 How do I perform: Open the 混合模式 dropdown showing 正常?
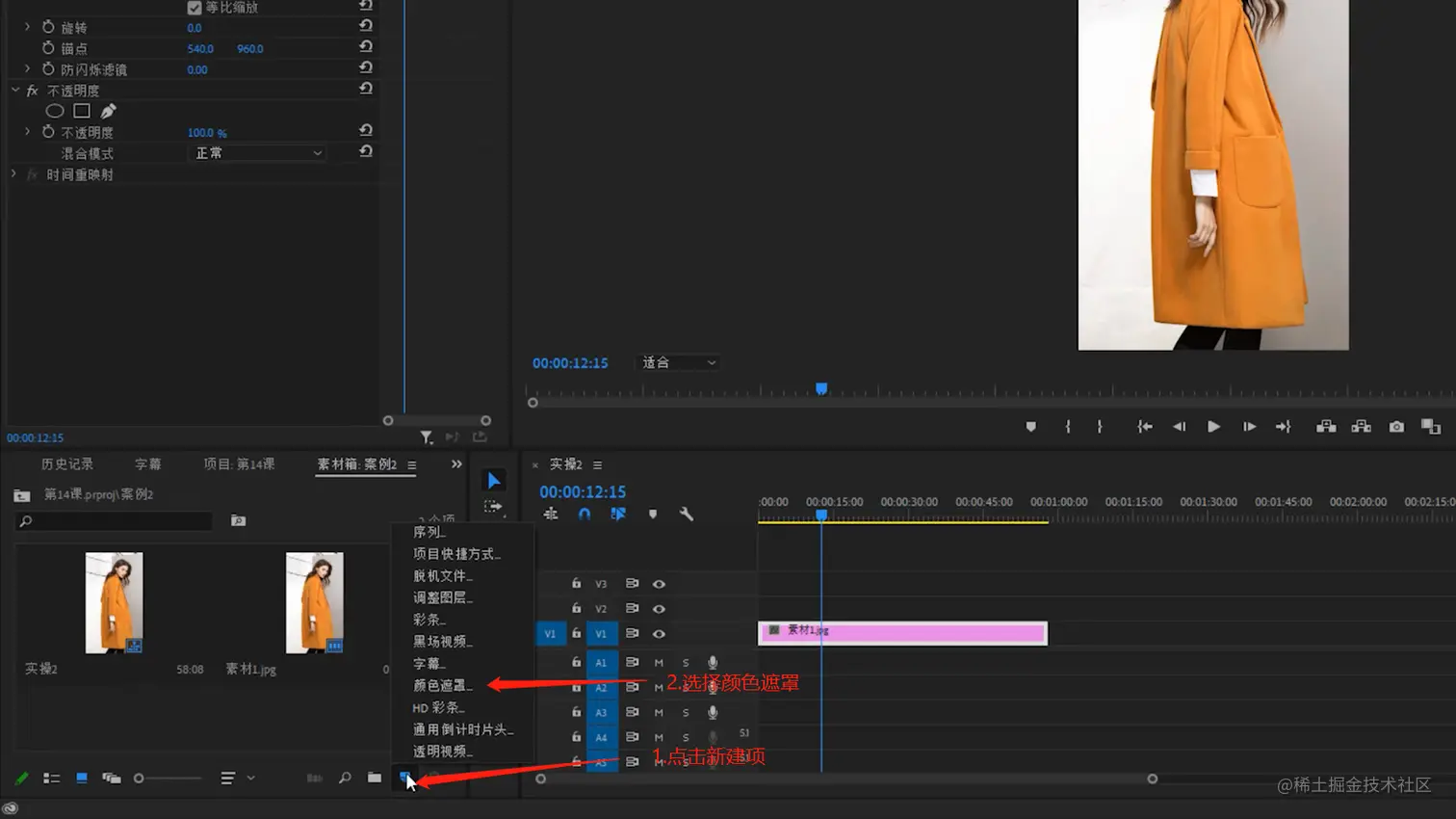(x=258, y=153)
